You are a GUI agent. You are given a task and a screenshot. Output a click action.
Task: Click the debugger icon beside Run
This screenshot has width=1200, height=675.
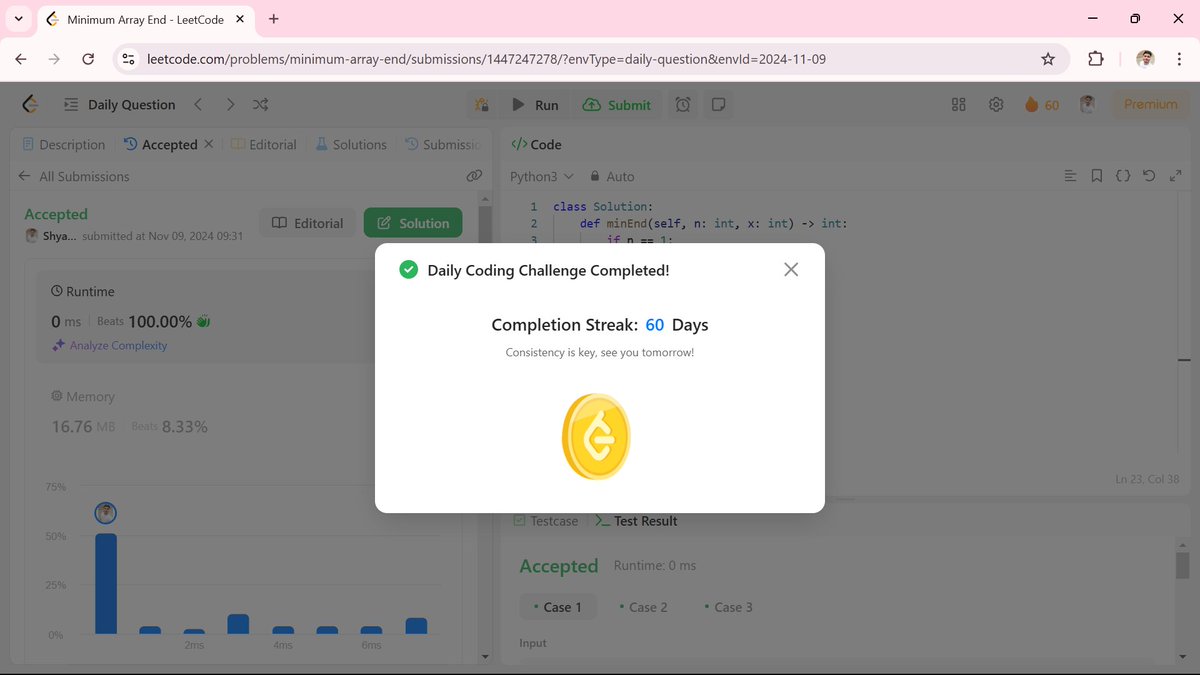click(482, 104)
